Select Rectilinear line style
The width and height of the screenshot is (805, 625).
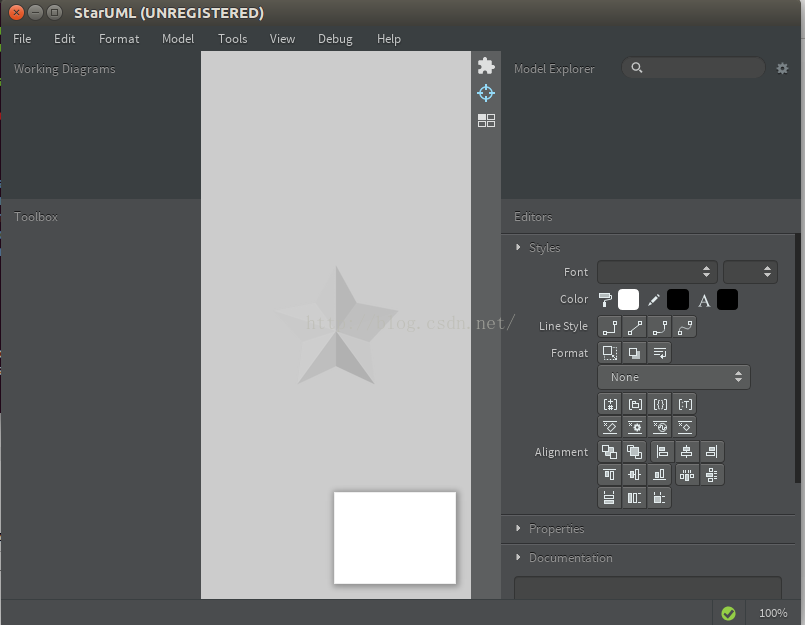coord(610,327)
